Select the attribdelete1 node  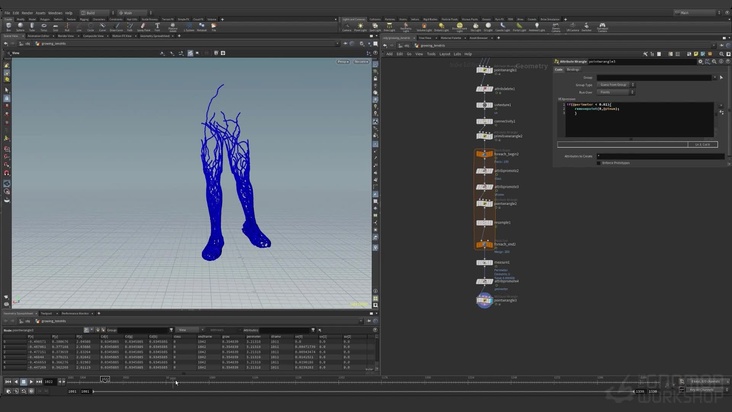click(484, 89)
